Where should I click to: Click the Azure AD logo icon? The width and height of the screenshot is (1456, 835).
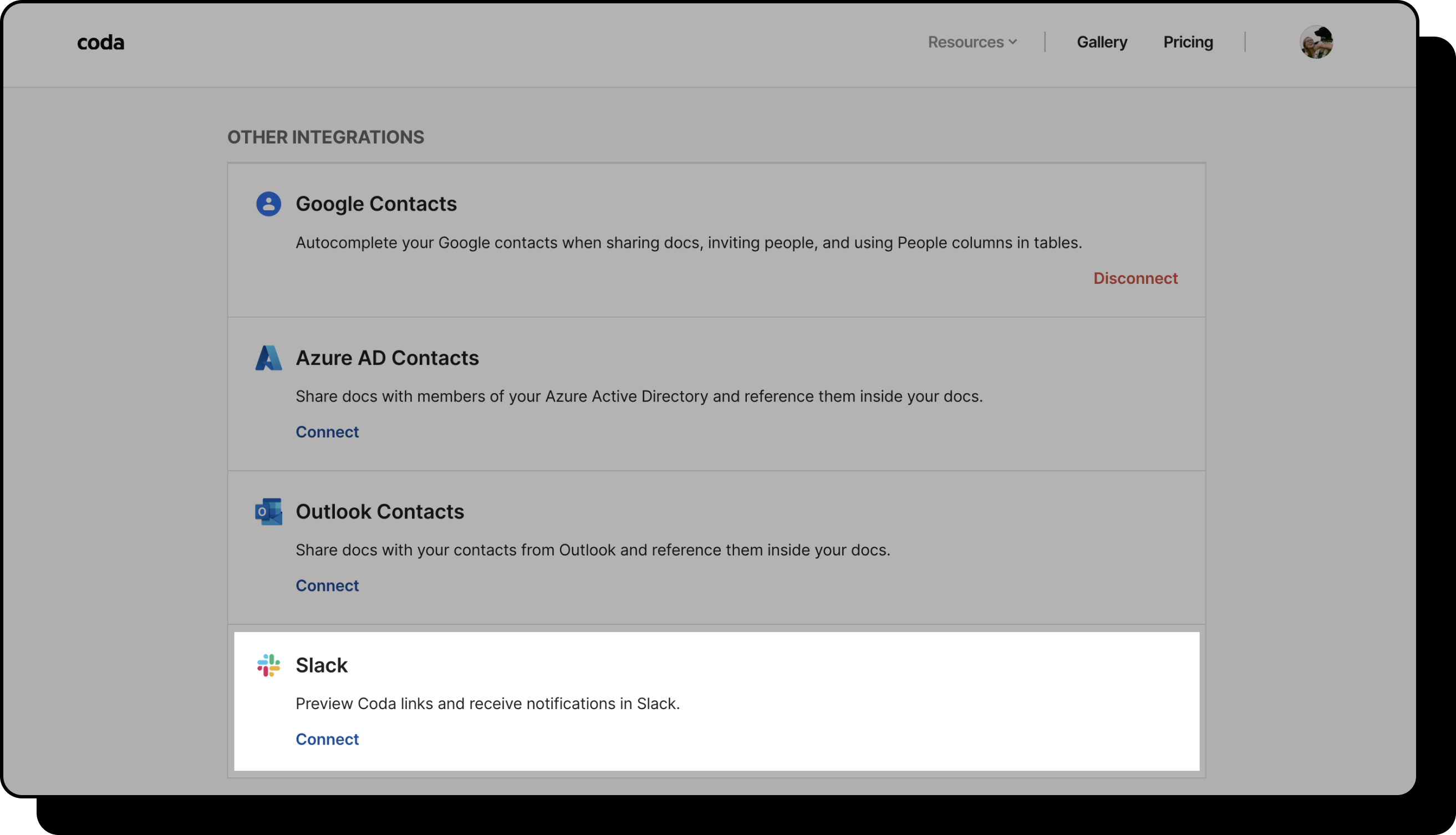pos(268,358)
